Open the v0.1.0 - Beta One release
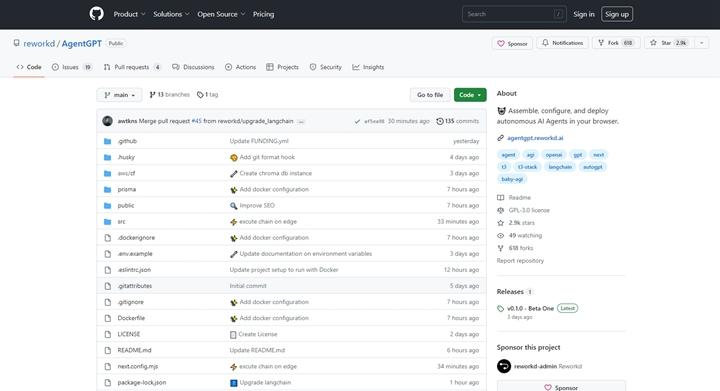This screenshot has width=720, height=391. tap(530, 308)
